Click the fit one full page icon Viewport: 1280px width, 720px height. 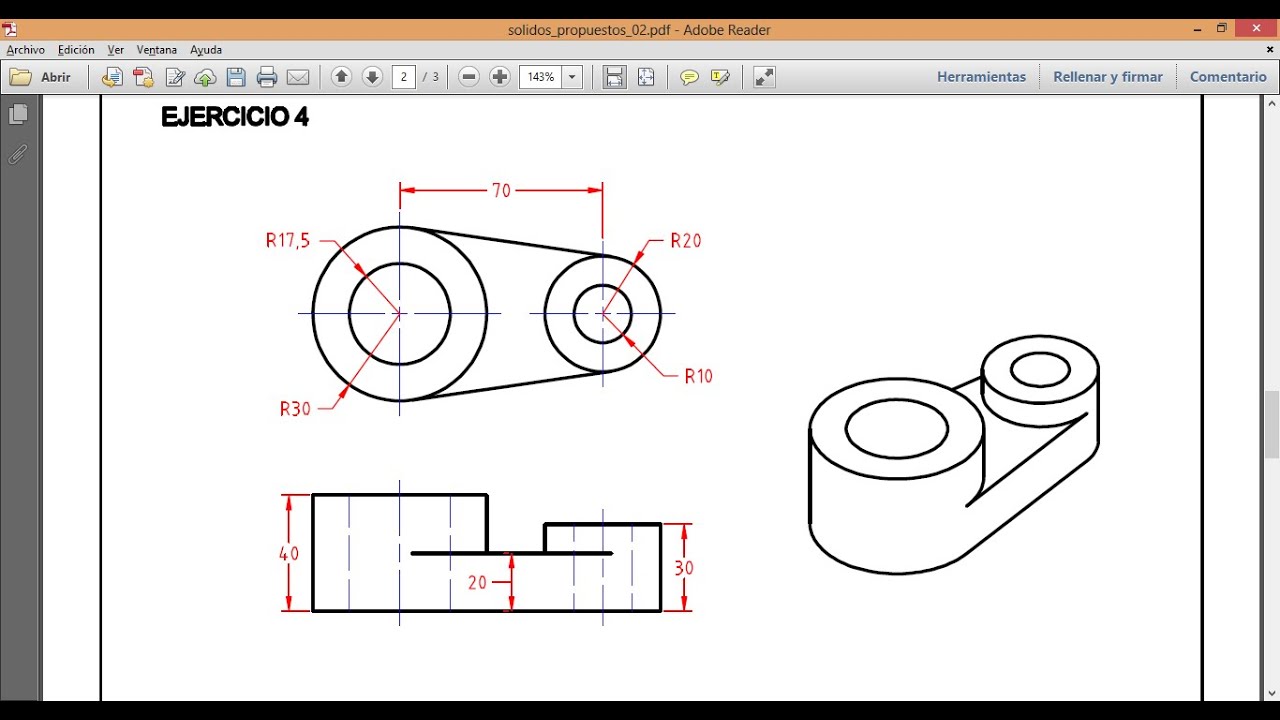coord(646,77)
